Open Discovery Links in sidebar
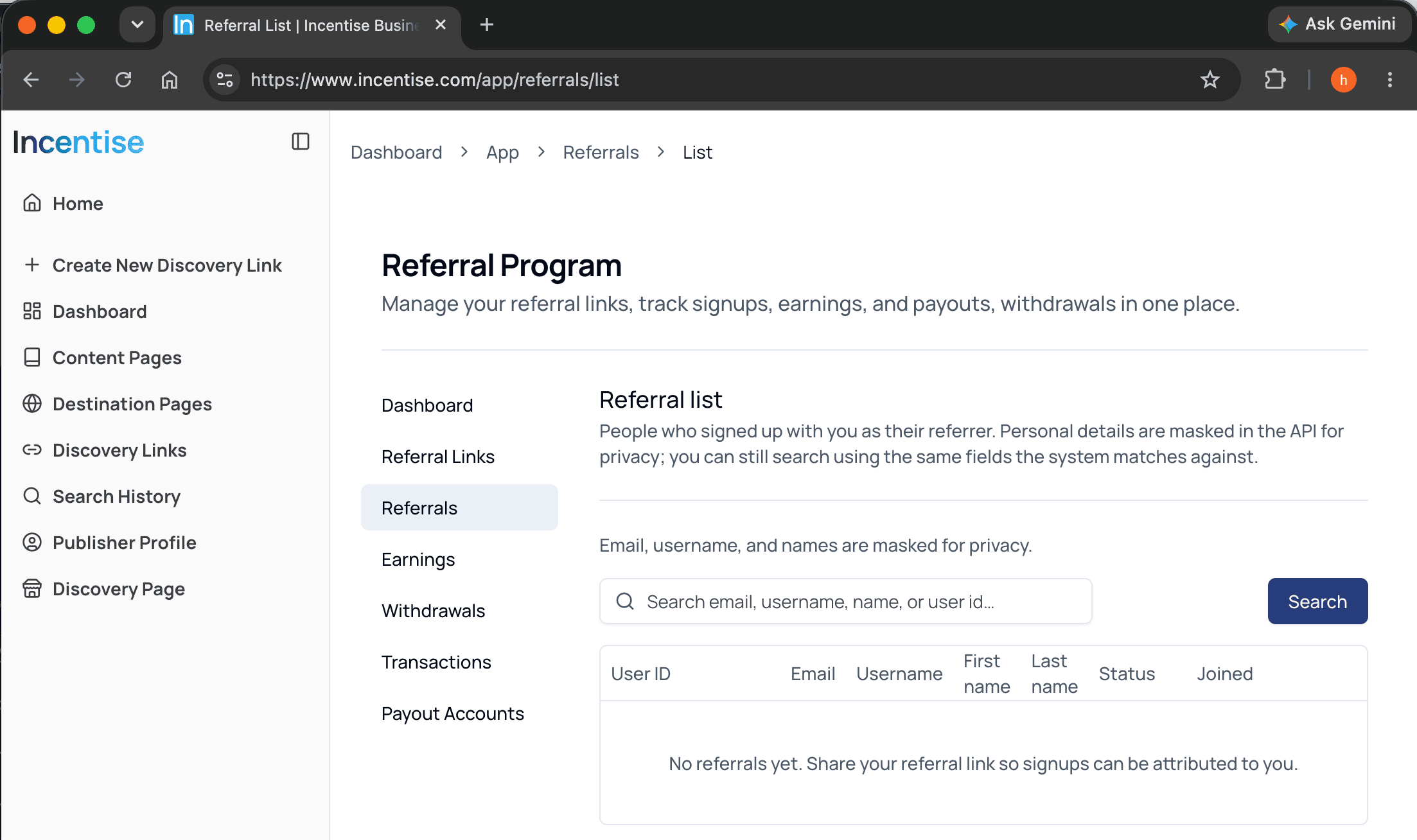 point(119,450)
